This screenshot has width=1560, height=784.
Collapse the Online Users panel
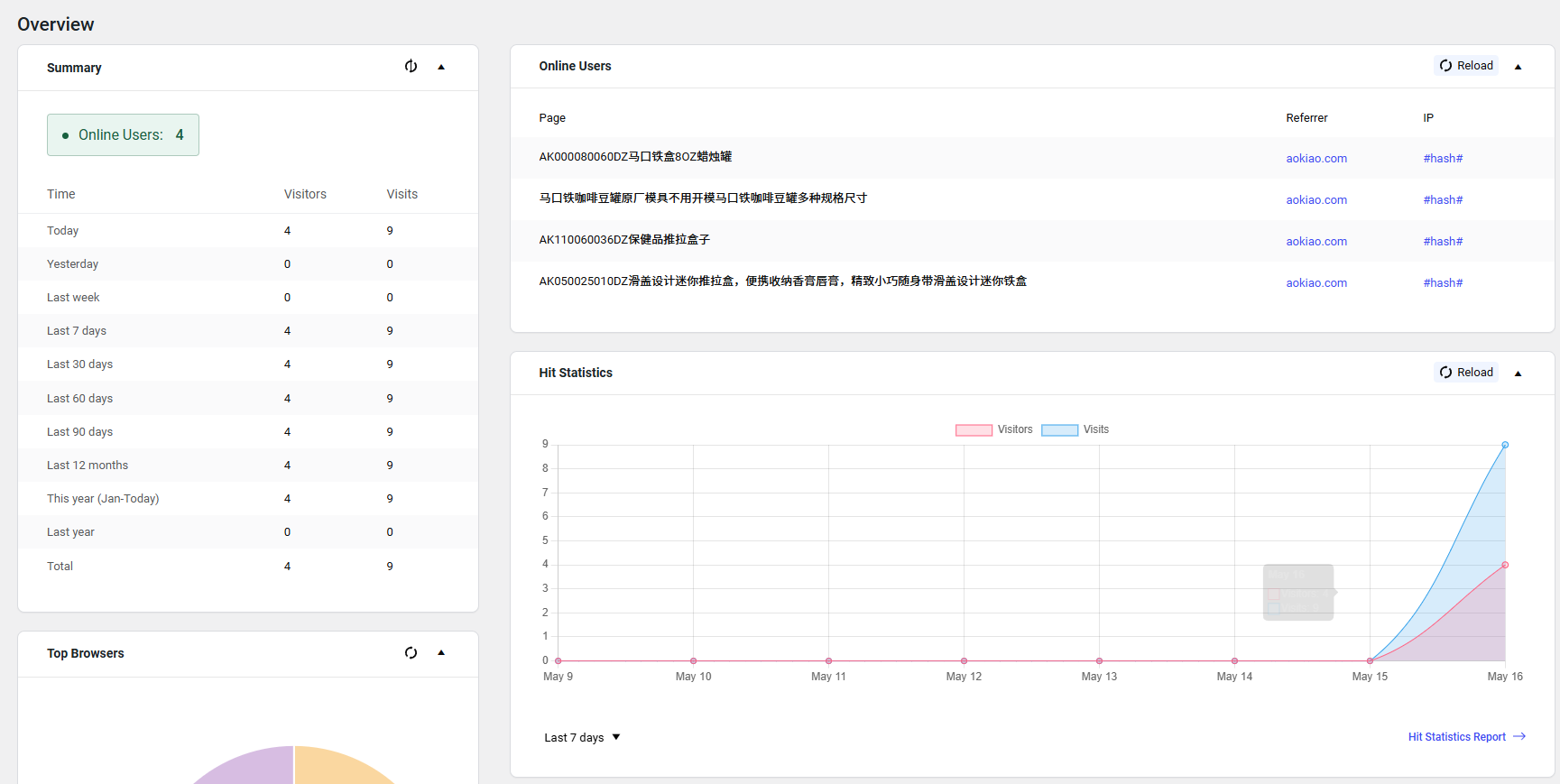coord(1518,67)
